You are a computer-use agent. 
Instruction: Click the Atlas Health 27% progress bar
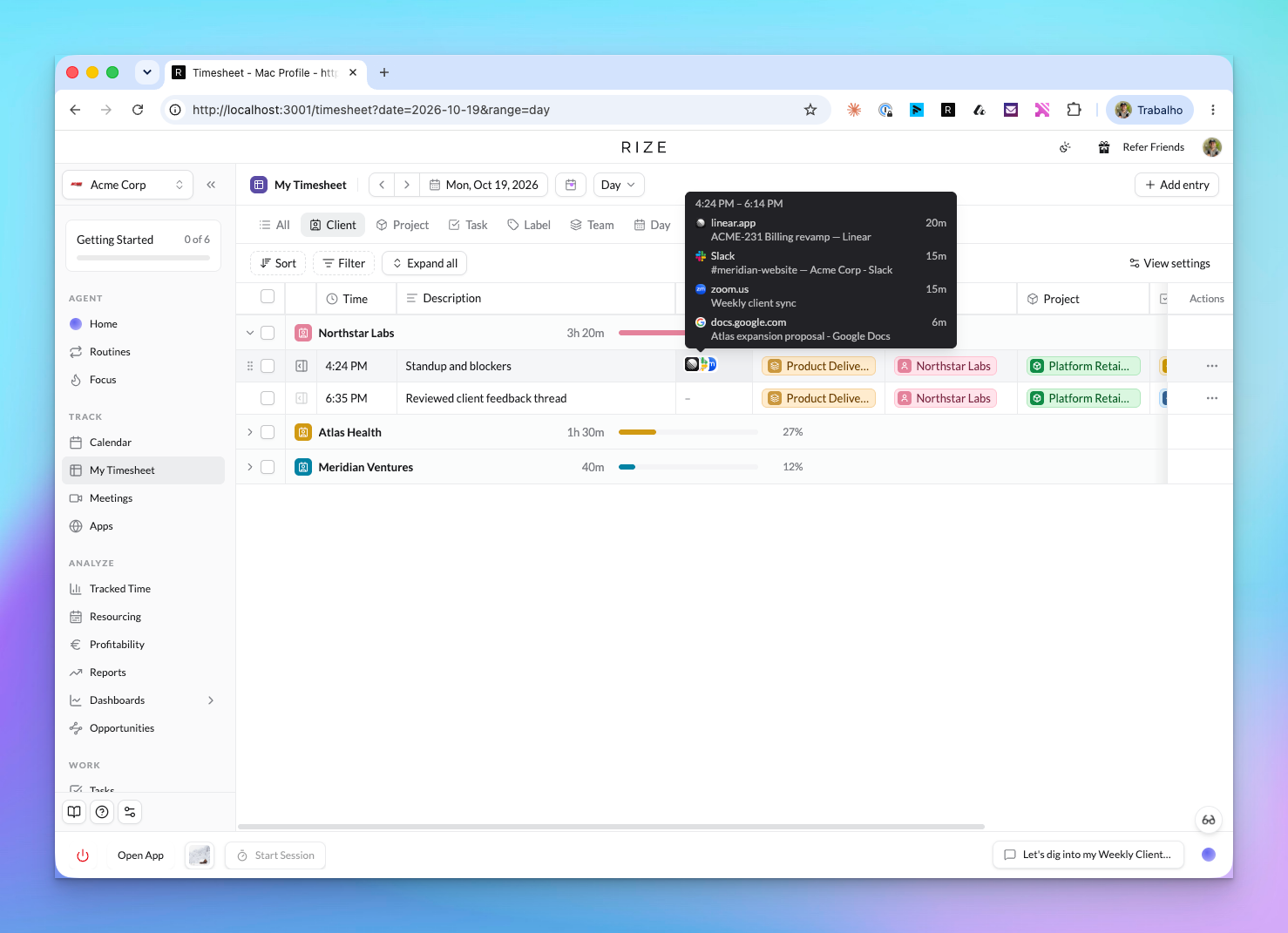(688, 432)
